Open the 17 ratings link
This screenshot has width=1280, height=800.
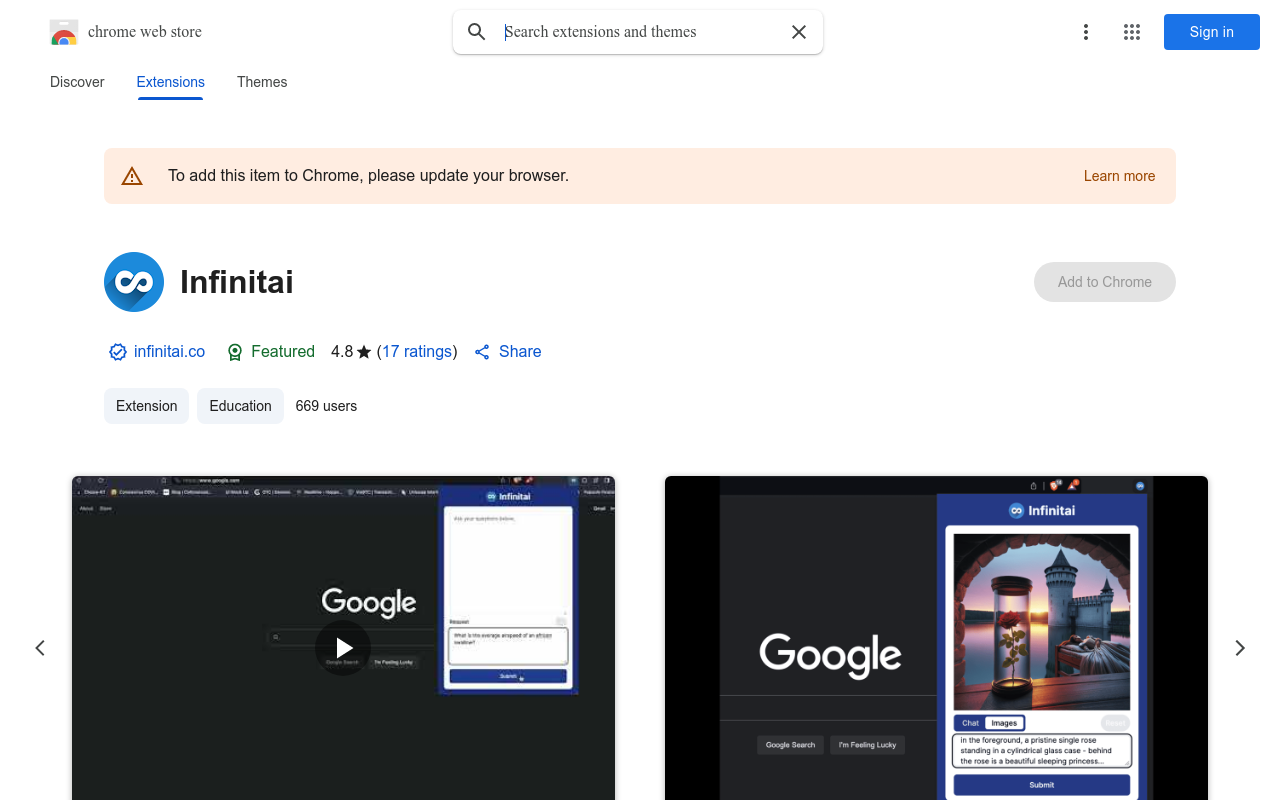tap(417, 352)
